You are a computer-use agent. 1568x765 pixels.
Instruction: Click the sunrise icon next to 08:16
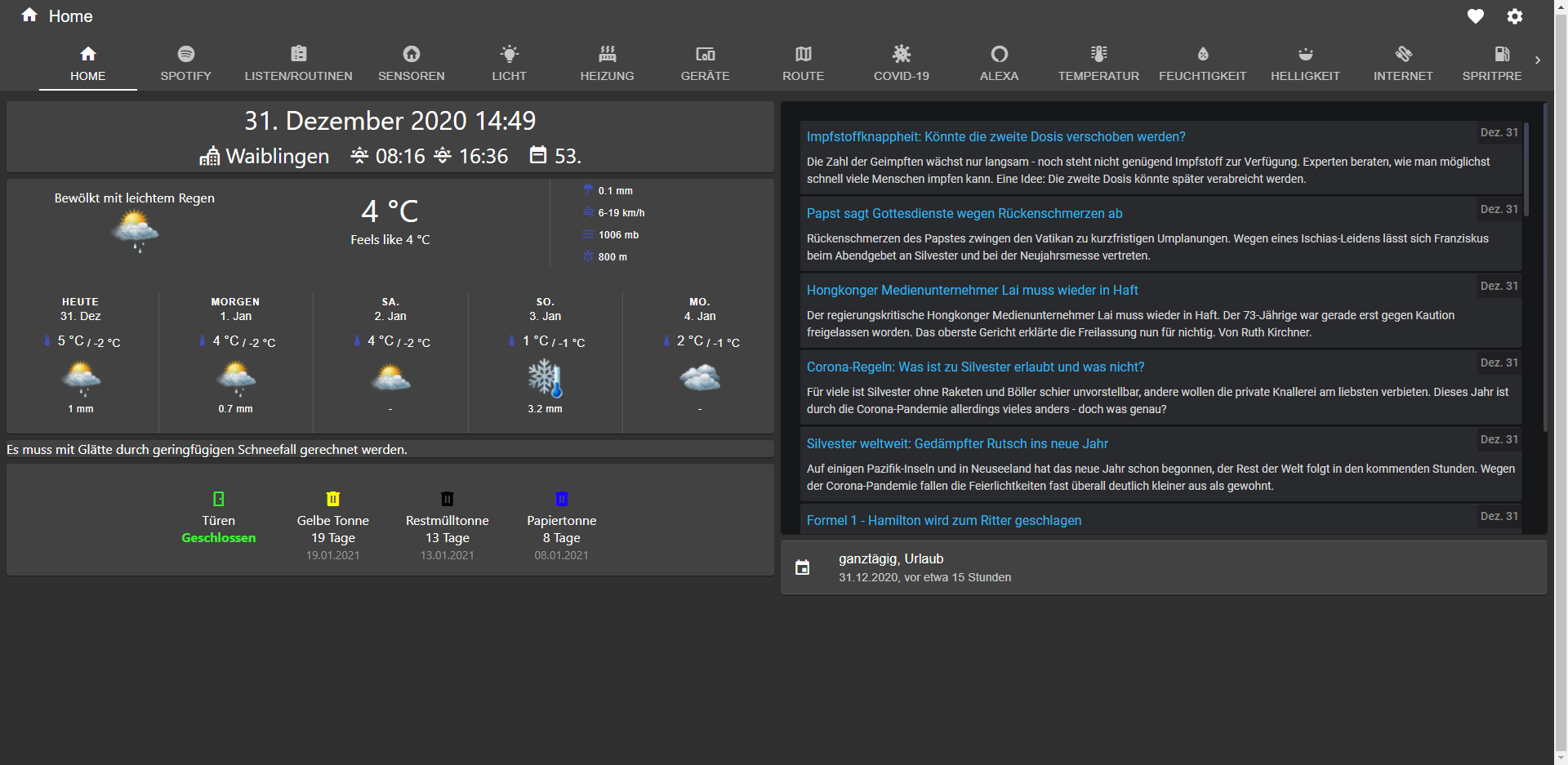[x=359, y=155]
